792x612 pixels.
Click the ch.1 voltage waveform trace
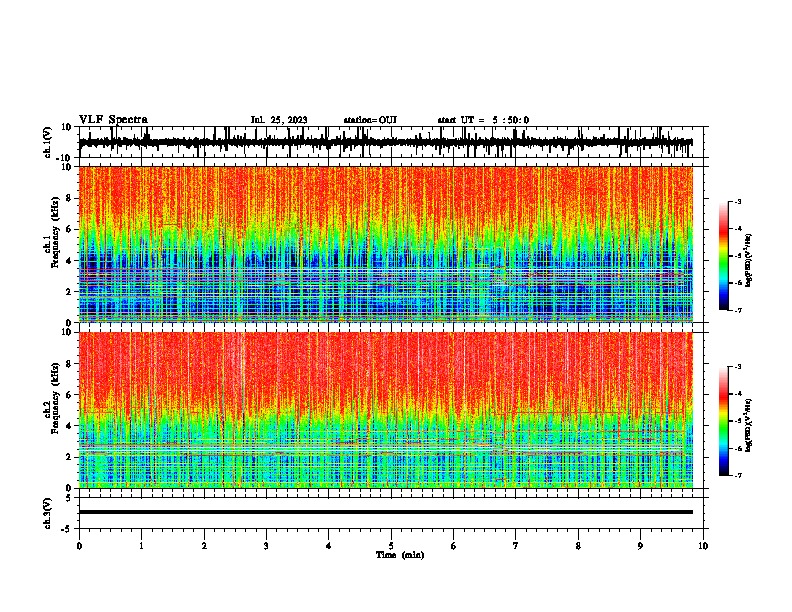coord(385,142)
